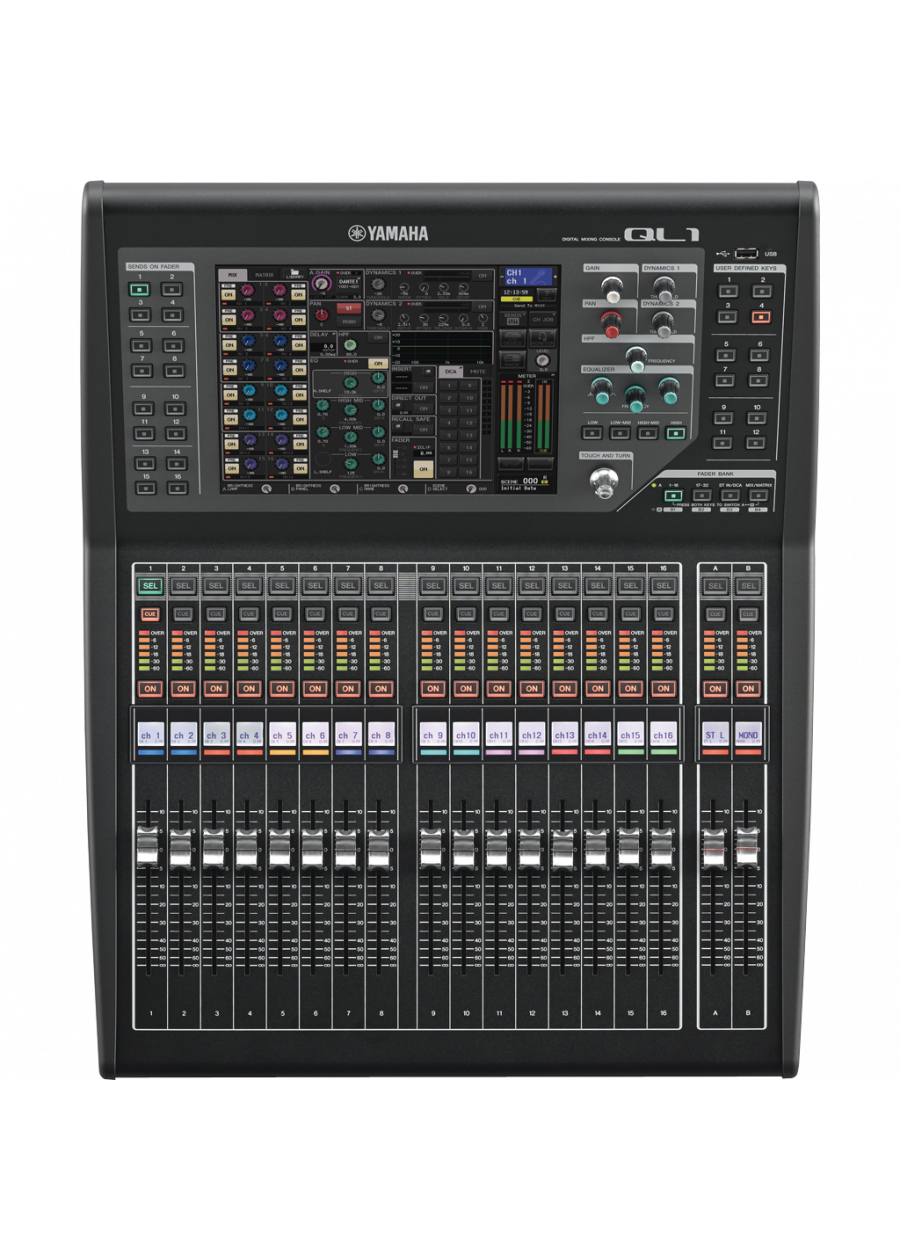Mute channel 12 via its ON key
Screen dimensions: 900x1260
click(531, 688)
